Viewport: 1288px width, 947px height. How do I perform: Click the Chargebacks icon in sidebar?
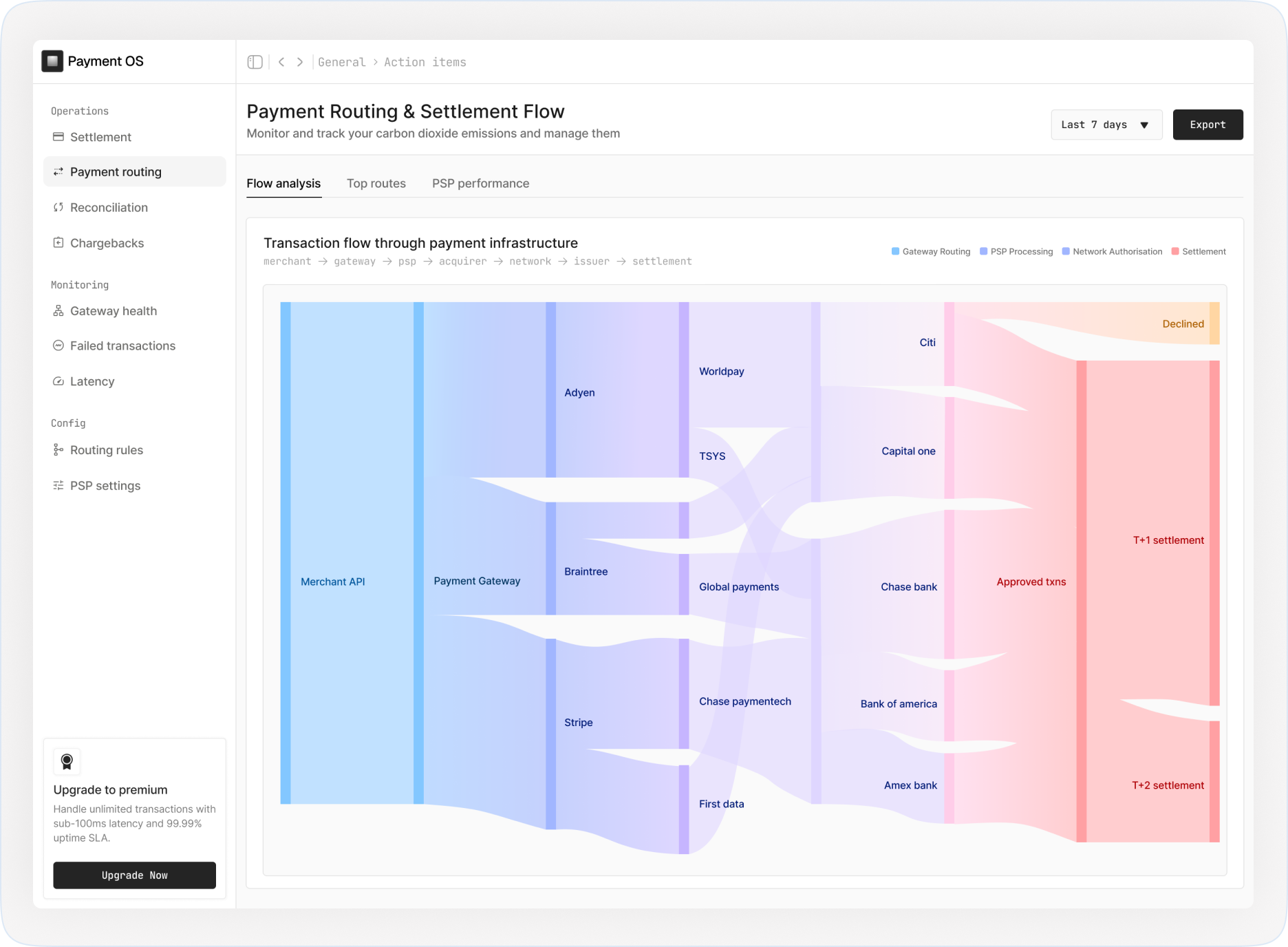(58, 243)
